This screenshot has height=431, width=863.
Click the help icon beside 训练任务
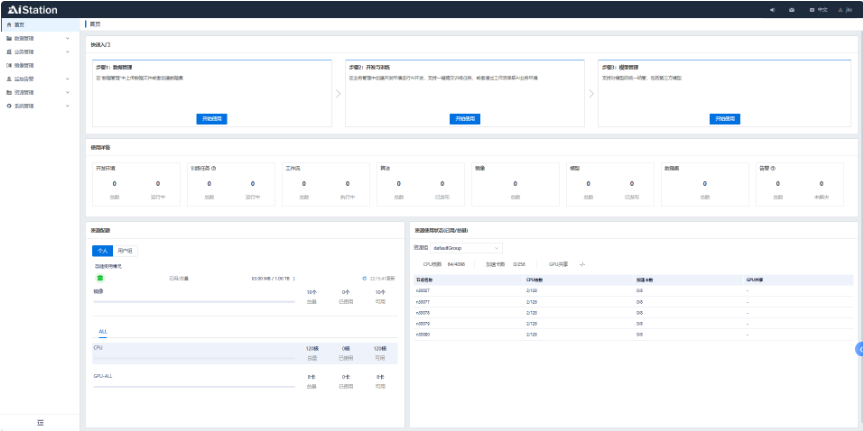click(x=215, y=168)
